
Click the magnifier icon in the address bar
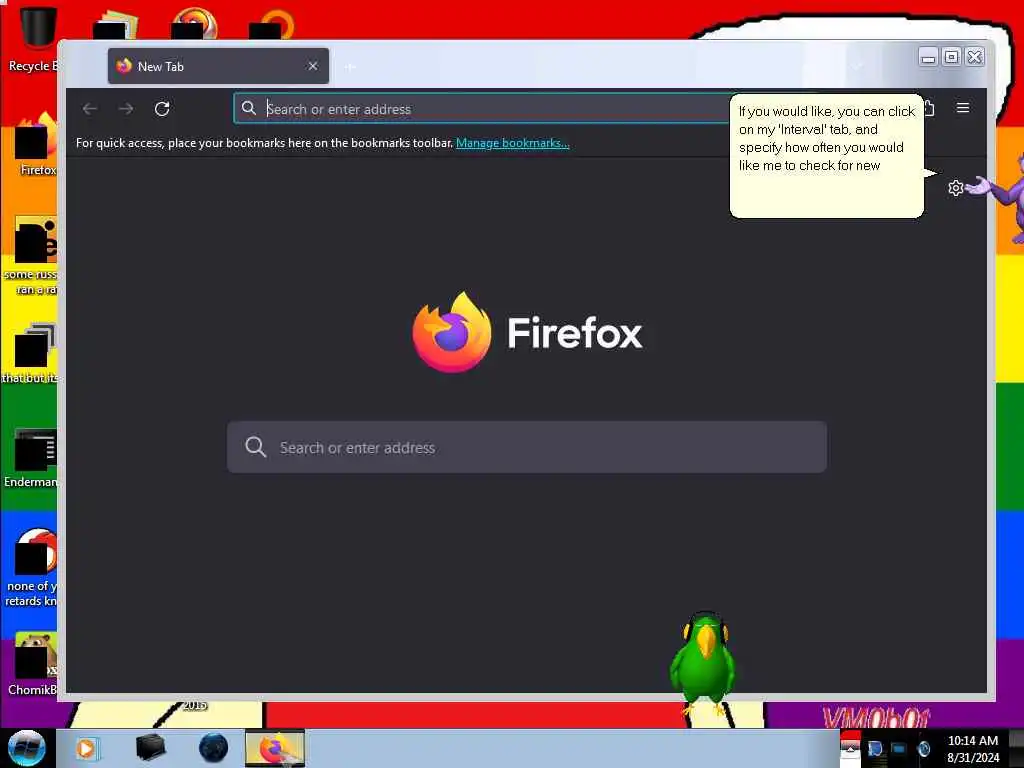click(249, 108)
